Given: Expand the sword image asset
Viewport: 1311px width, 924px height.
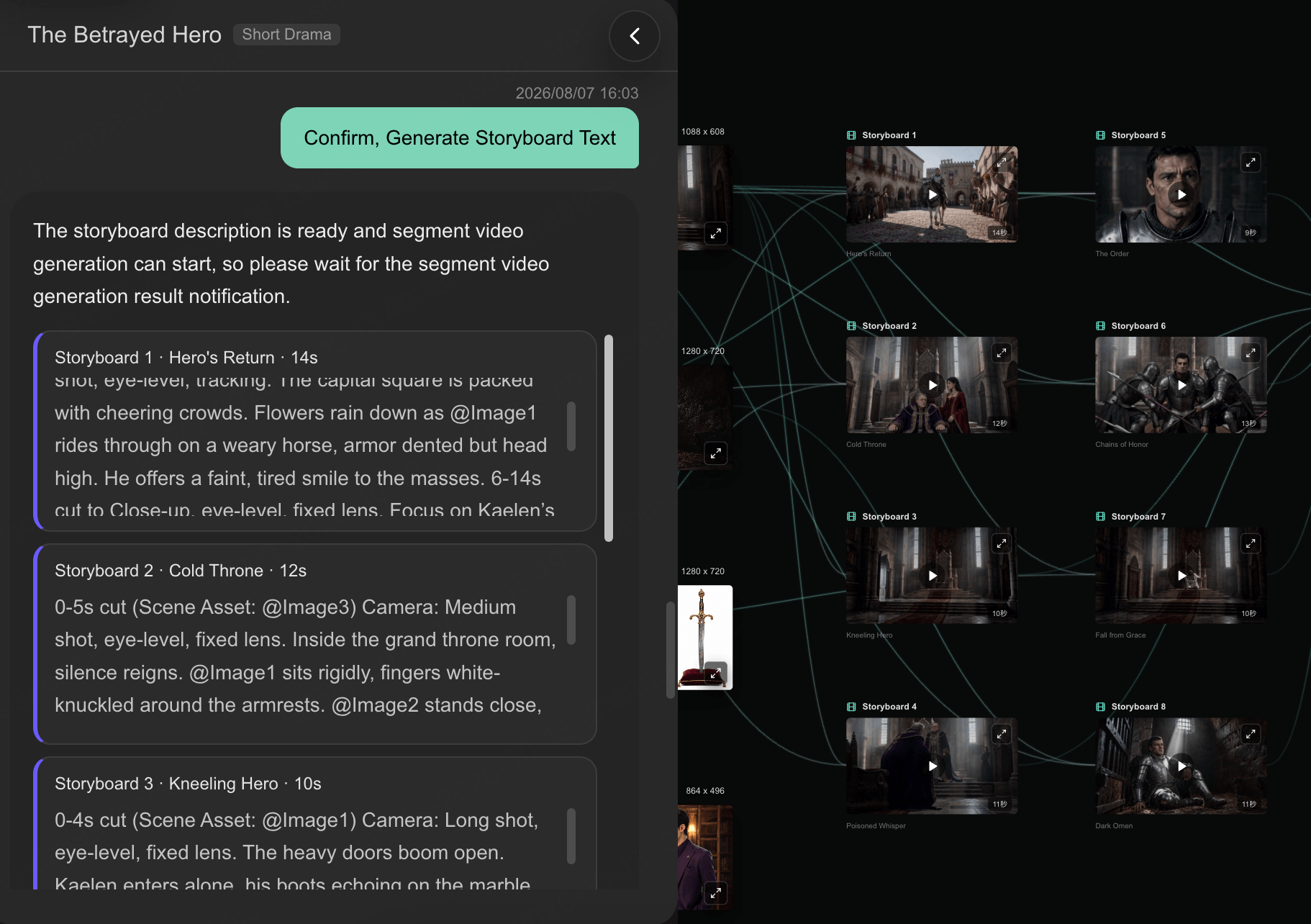Looking at the screenshot, I should coord(715,673).
